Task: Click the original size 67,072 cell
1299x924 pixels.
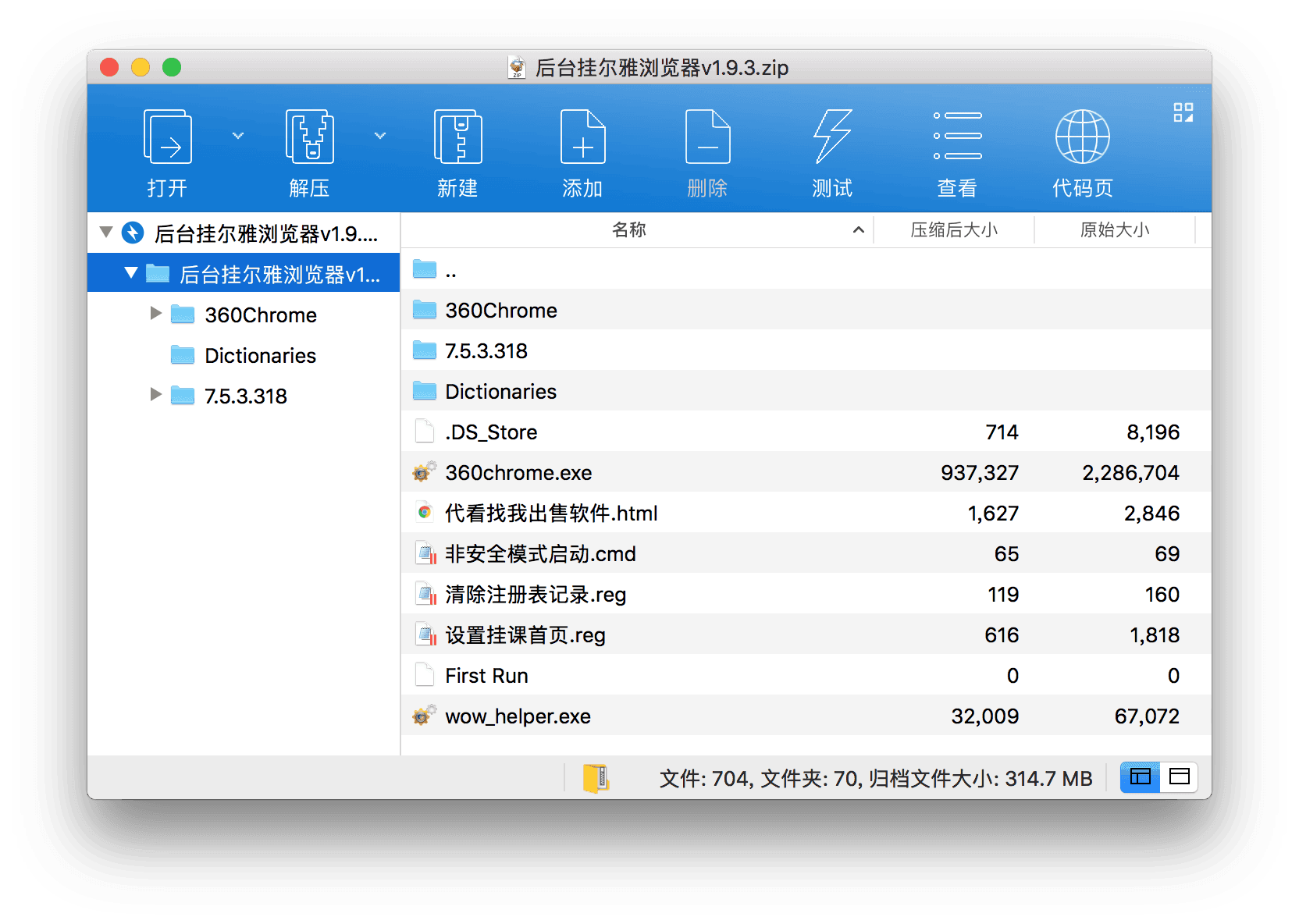Action: pos(1147,716)
